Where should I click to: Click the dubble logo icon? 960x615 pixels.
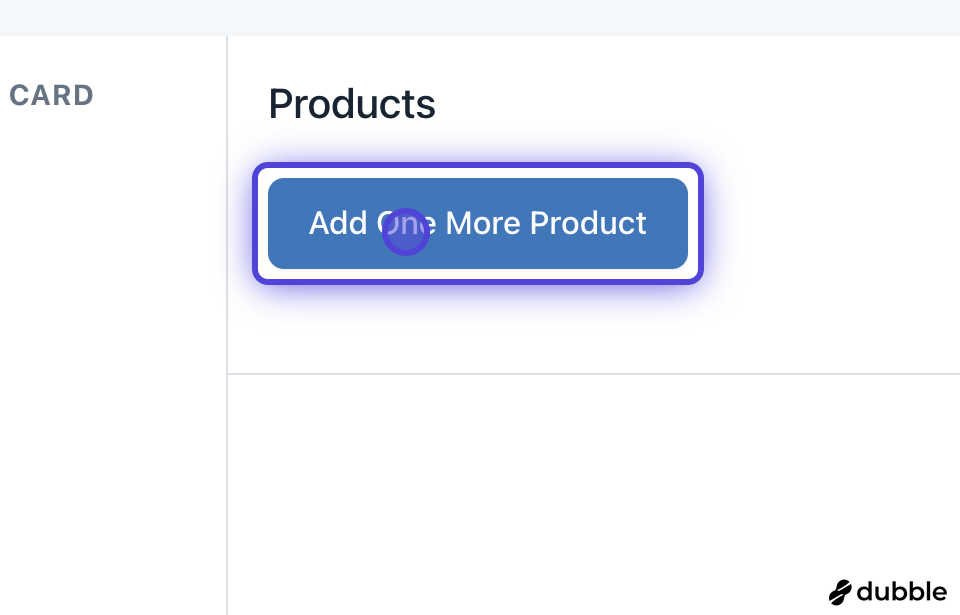(x=840, y=591)
